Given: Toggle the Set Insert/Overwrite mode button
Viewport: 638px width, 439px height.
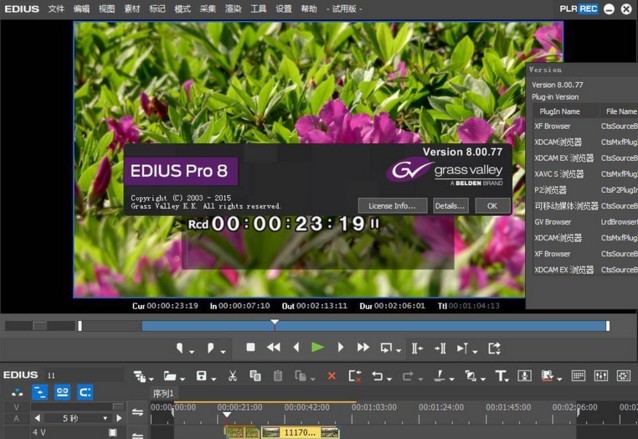Looking at the screenshot, I should [x=17, y=393].
